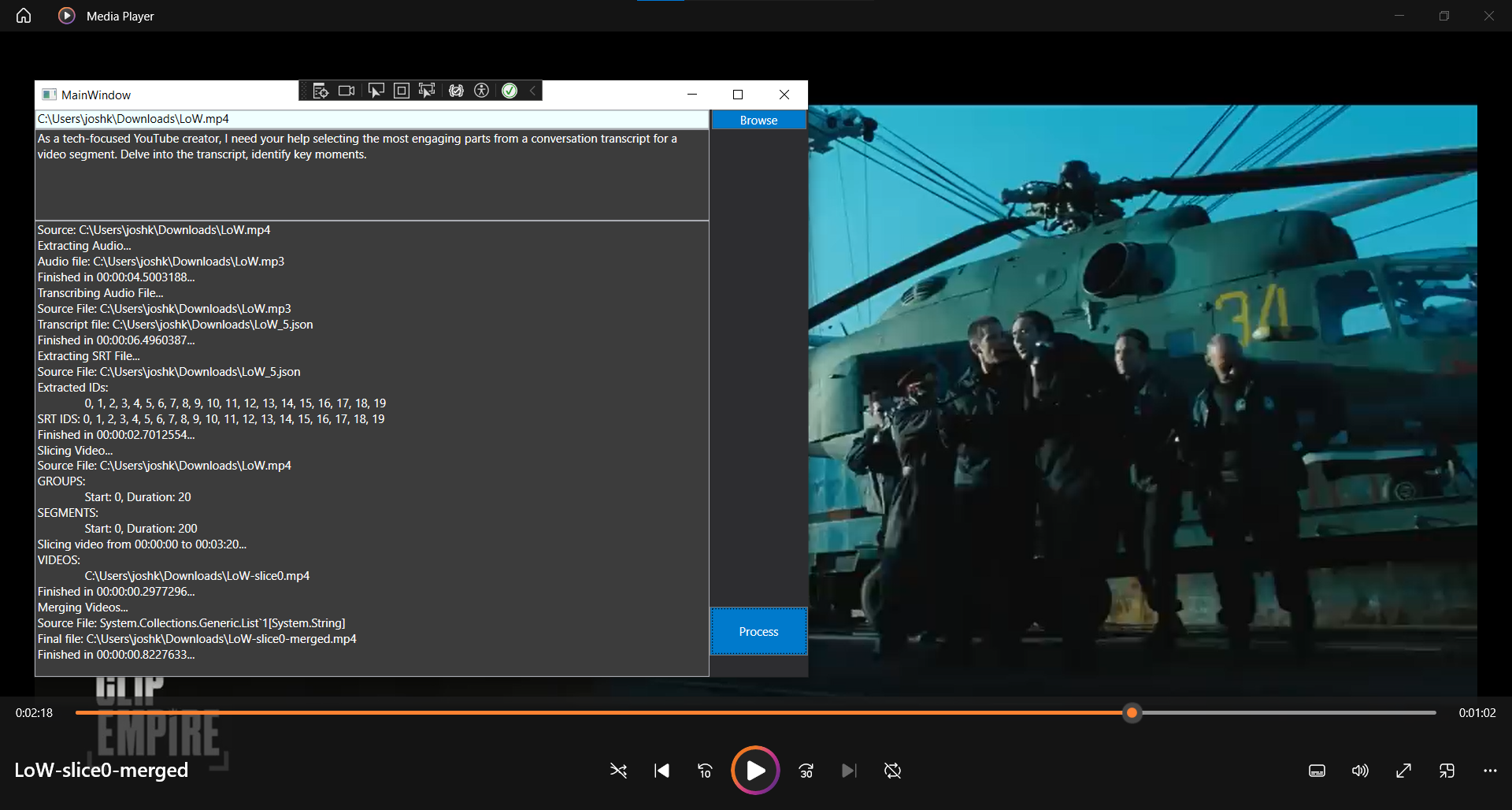The image size is (1512, 810).
Task: Click Browse to choose a video file
Action: [x=759, y=120]
